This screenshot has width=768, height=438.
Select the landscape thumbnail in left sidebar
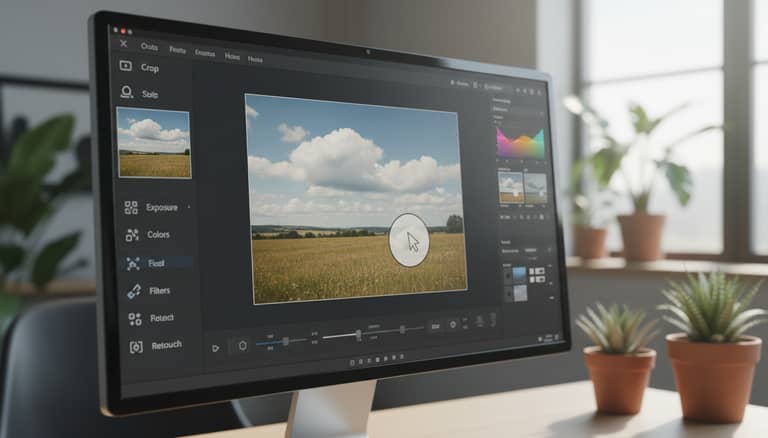point(154,143)
